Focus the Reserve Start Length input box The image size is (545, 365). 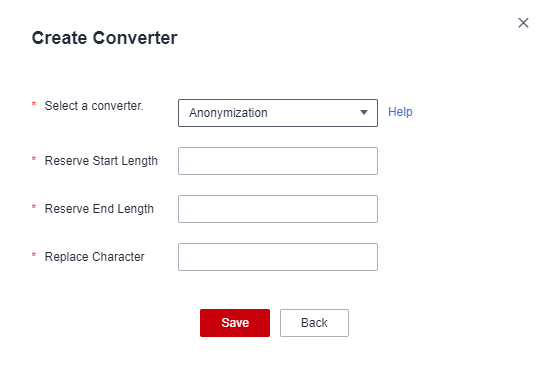[278, 161]
